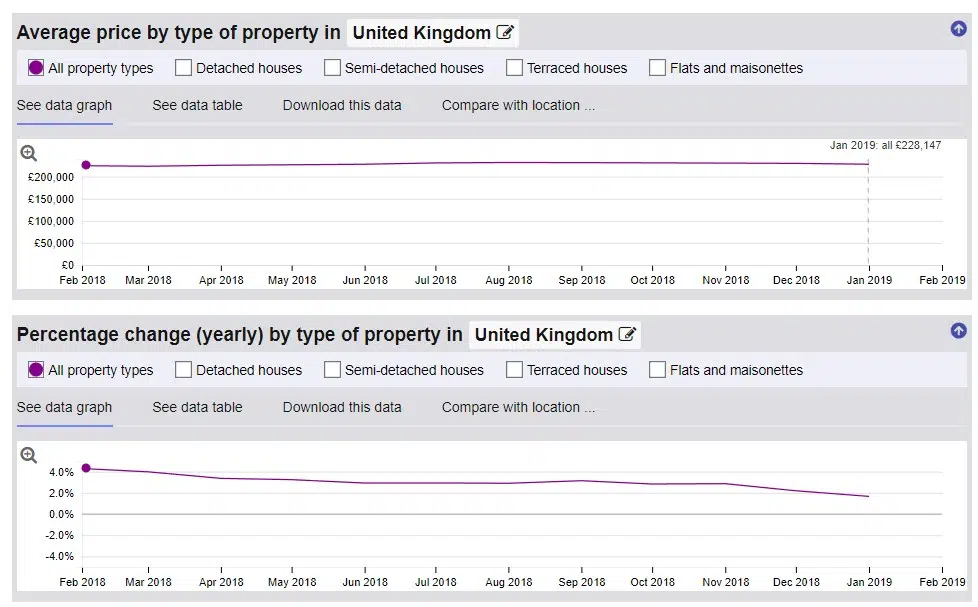The width and height of the screenshot is (978, 607).
Task: Switch to See data table in the average price panel
Action: point(197,105)
